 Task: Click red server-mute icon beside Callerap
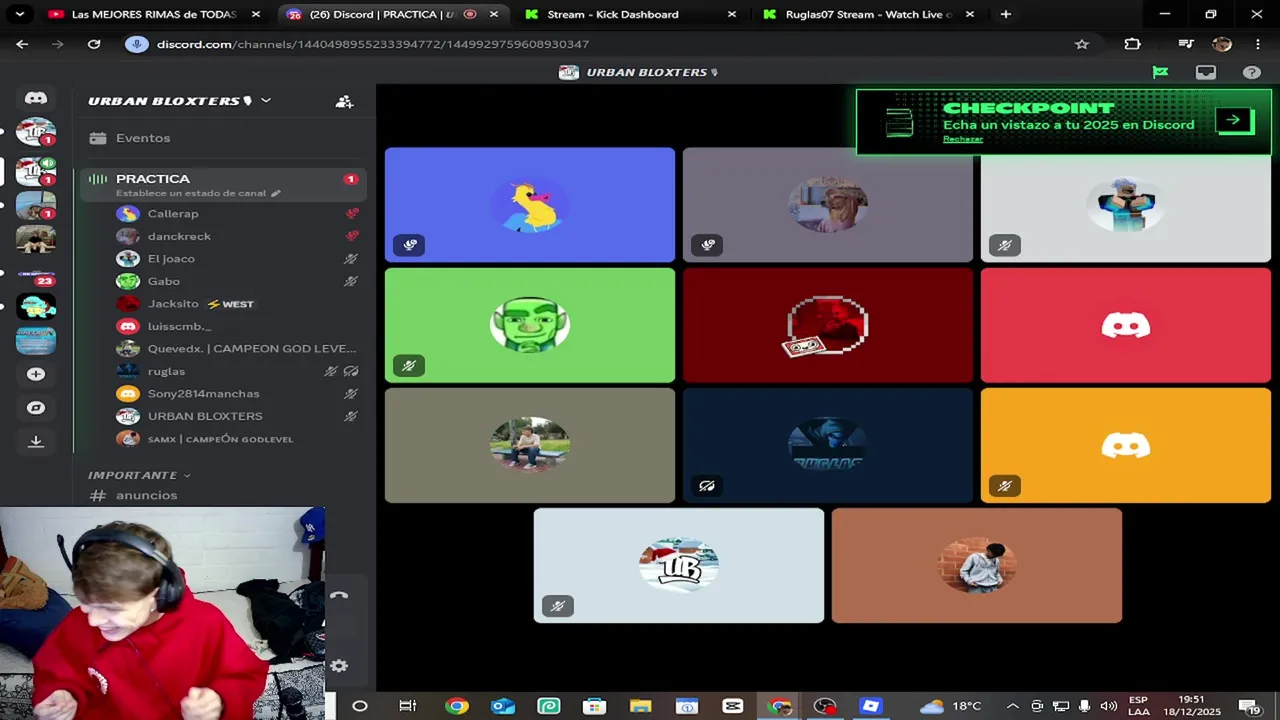352,214
